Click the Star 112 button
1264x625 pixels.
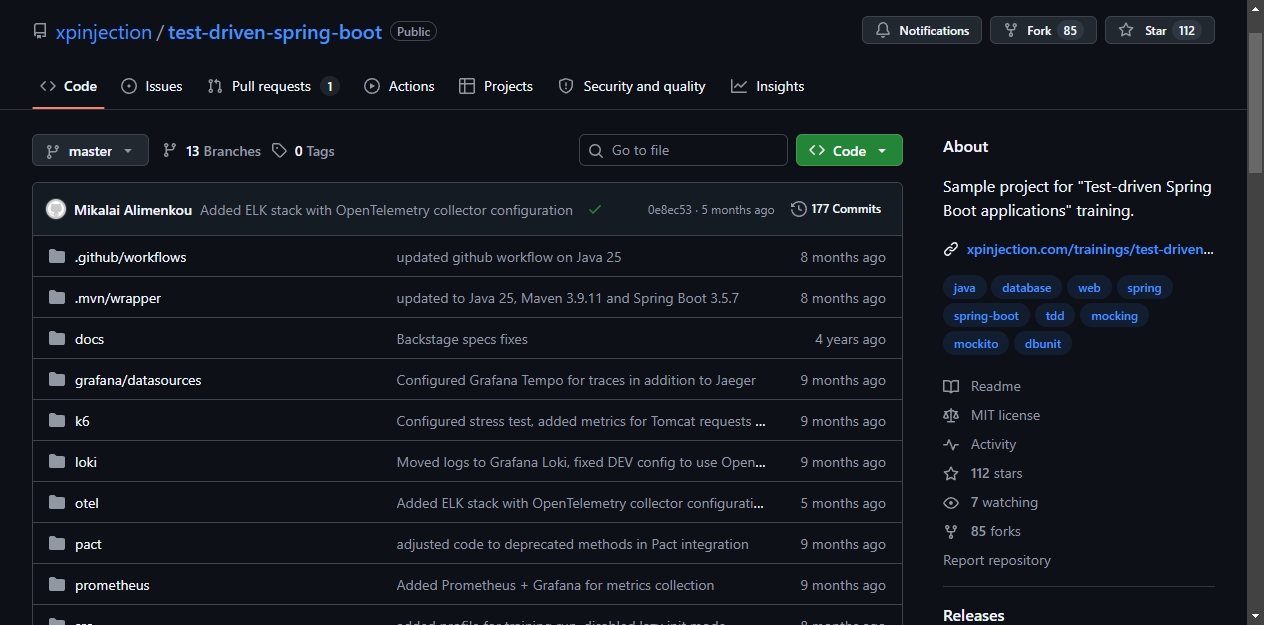[x=1160, y=31]
